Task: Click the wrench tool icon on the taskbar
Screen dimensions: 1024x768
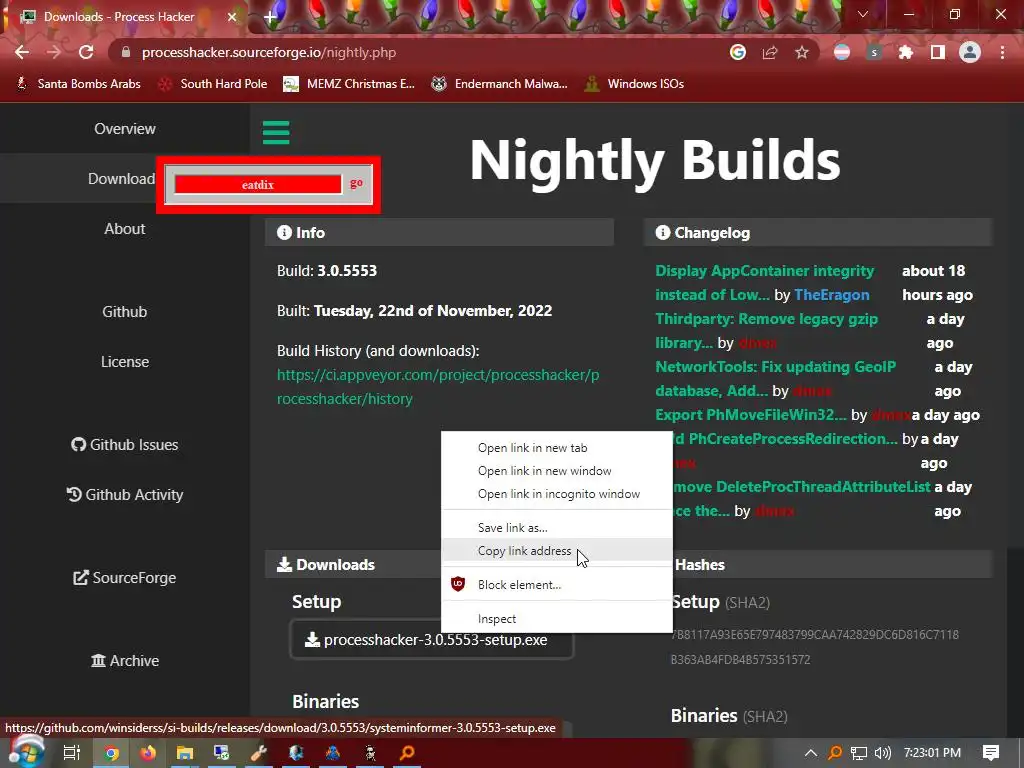Action: [x=259, y=753]
